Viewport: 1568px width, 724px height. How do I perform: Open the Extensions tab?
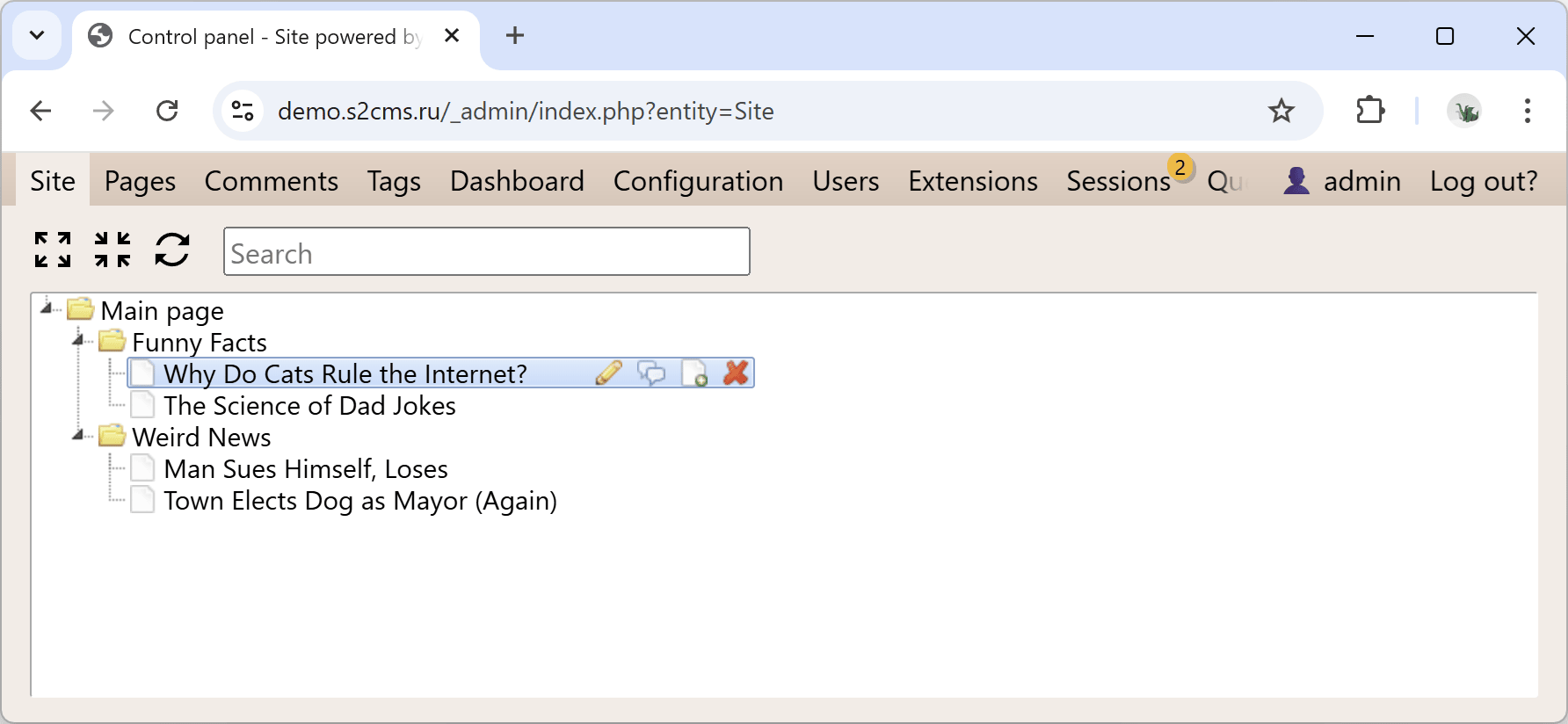[973, 181]
